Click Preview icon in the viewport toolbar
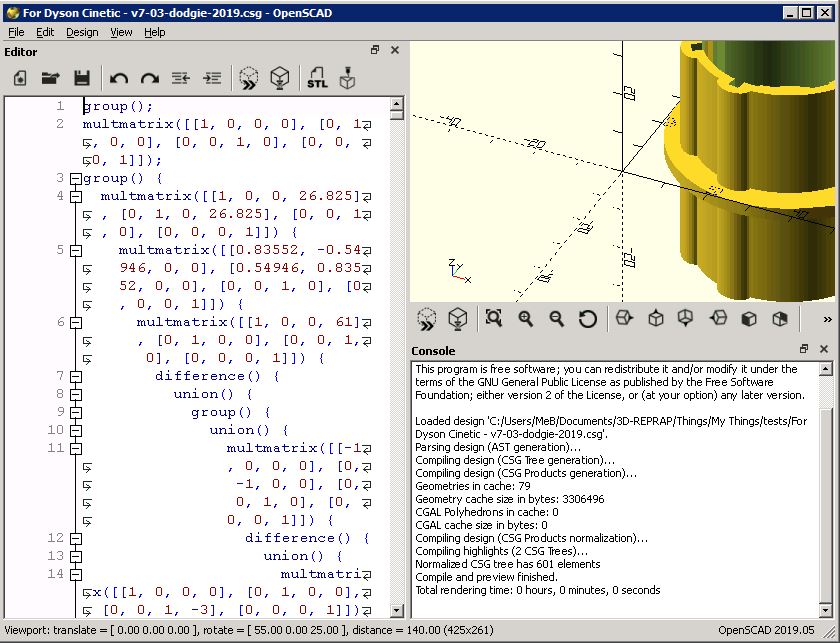Image resolution: width=840 pixels, height=643 pixels. pyautogui.click(x=426, y=319)
